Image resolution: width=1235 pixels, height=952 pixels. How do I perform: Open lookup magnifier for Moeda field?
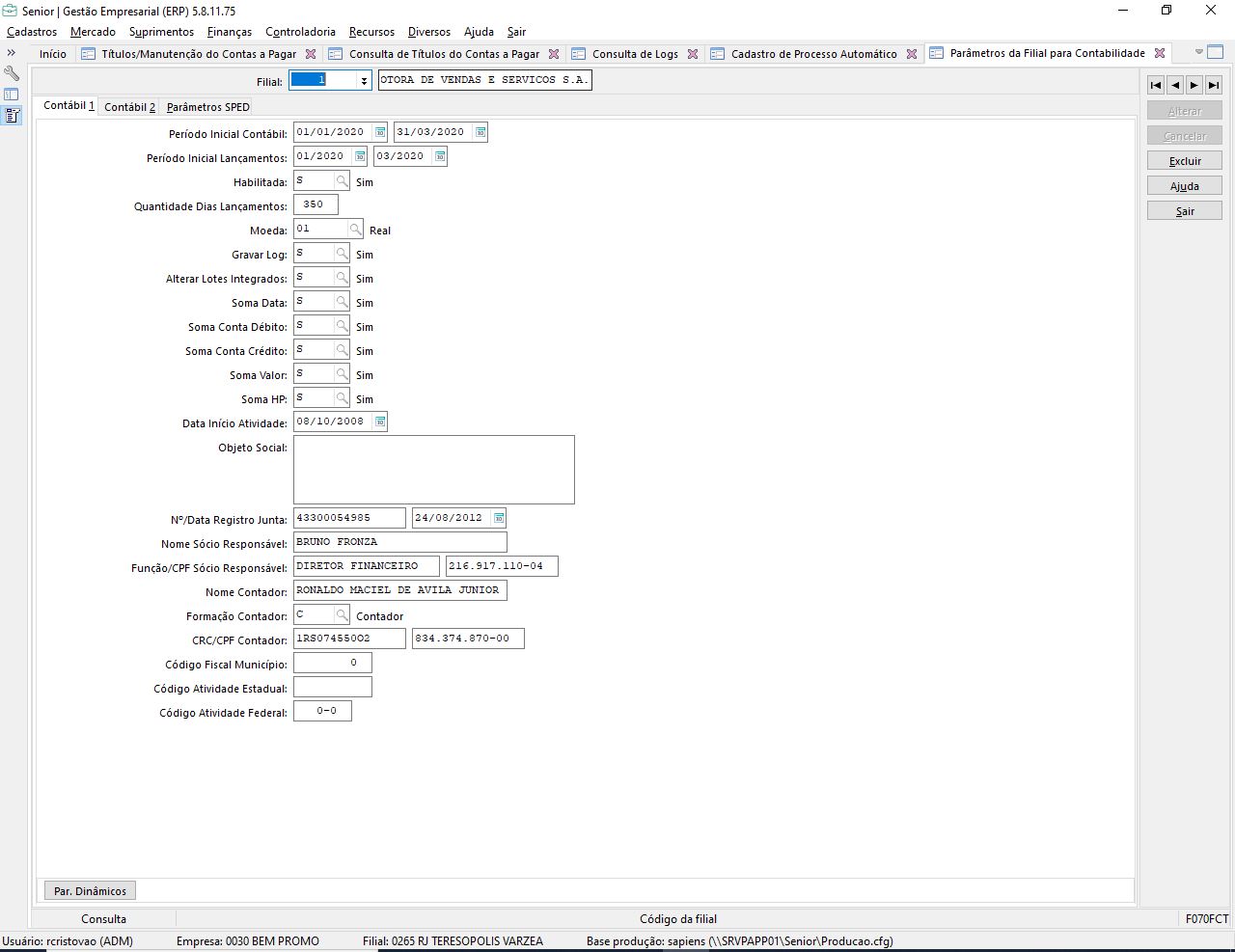[356, 230]
